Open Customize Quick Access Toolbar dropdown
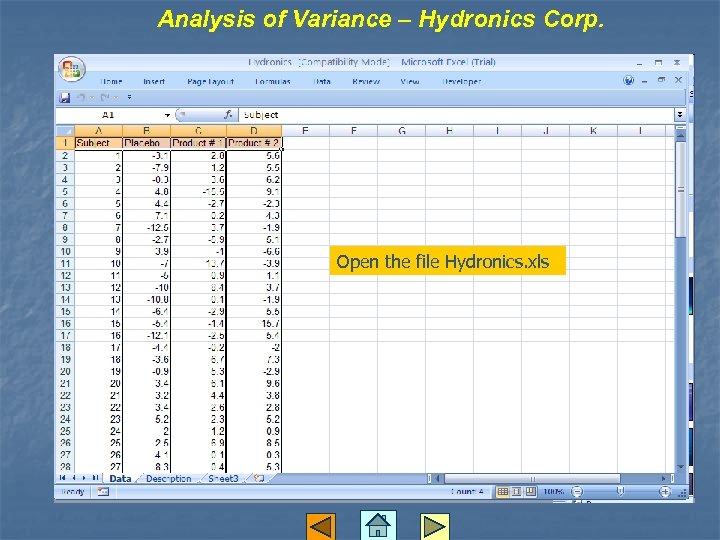The image size is (720, 540). tap(129, 97)
